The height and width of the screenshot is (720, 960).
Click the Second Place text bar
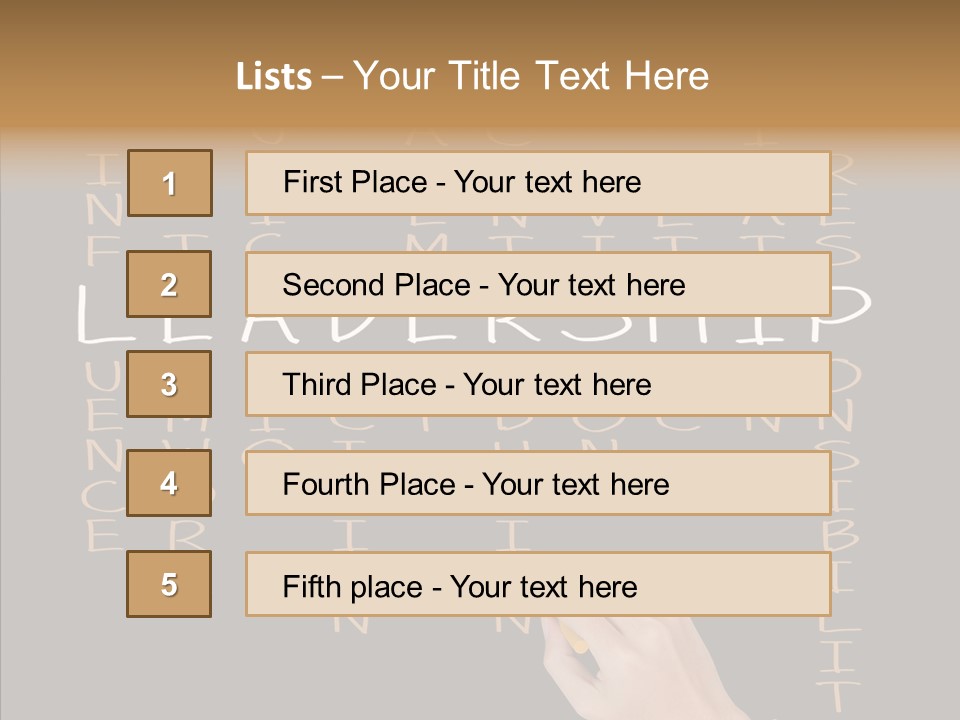click(x=538, y=285)
